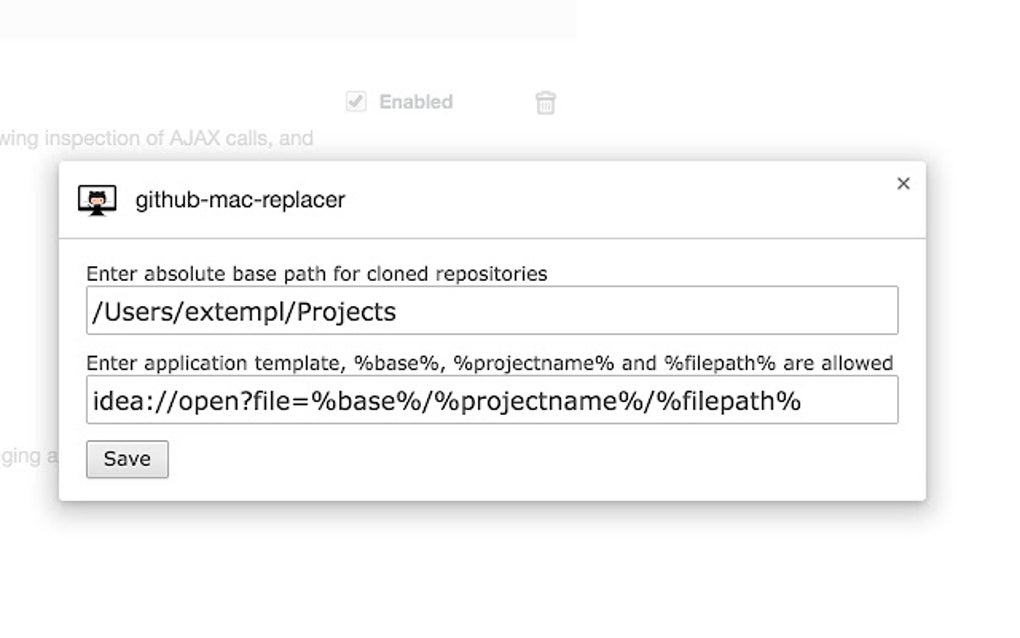
Task: Click inside the /Users/extempl/Projects text box
Action: (492, 311)
